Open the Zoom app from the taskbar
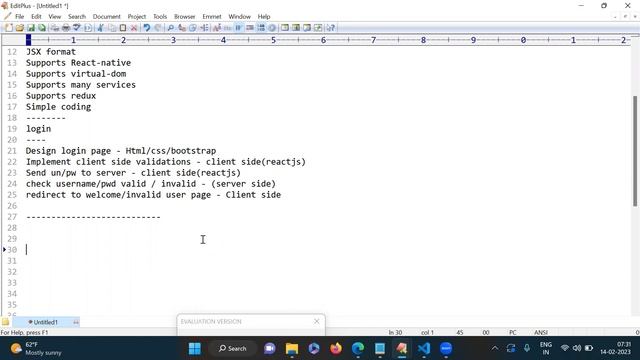Screen dimensions: 640x360 point(446,349)
